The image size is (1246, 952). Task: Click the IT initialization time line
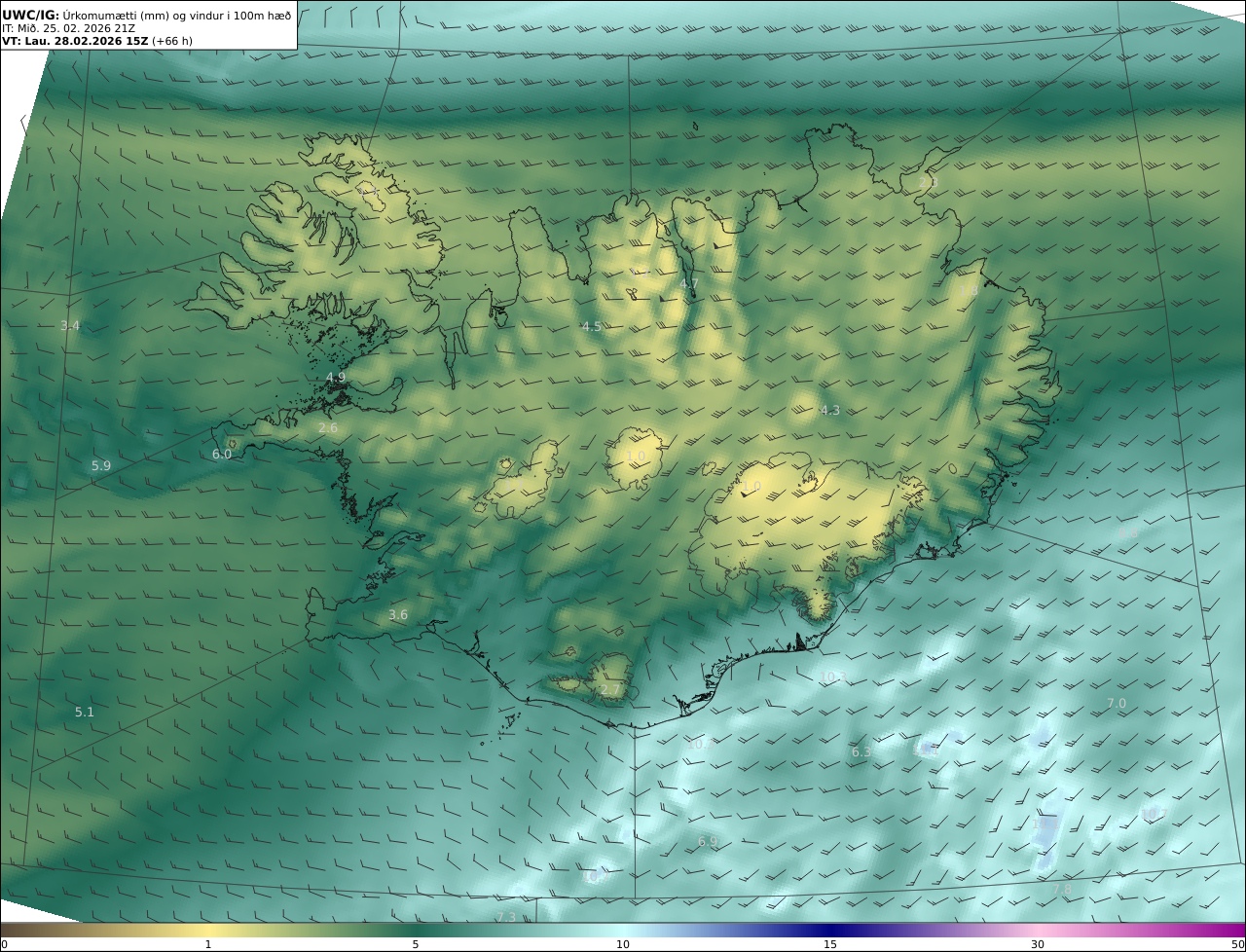pos(68,28)
